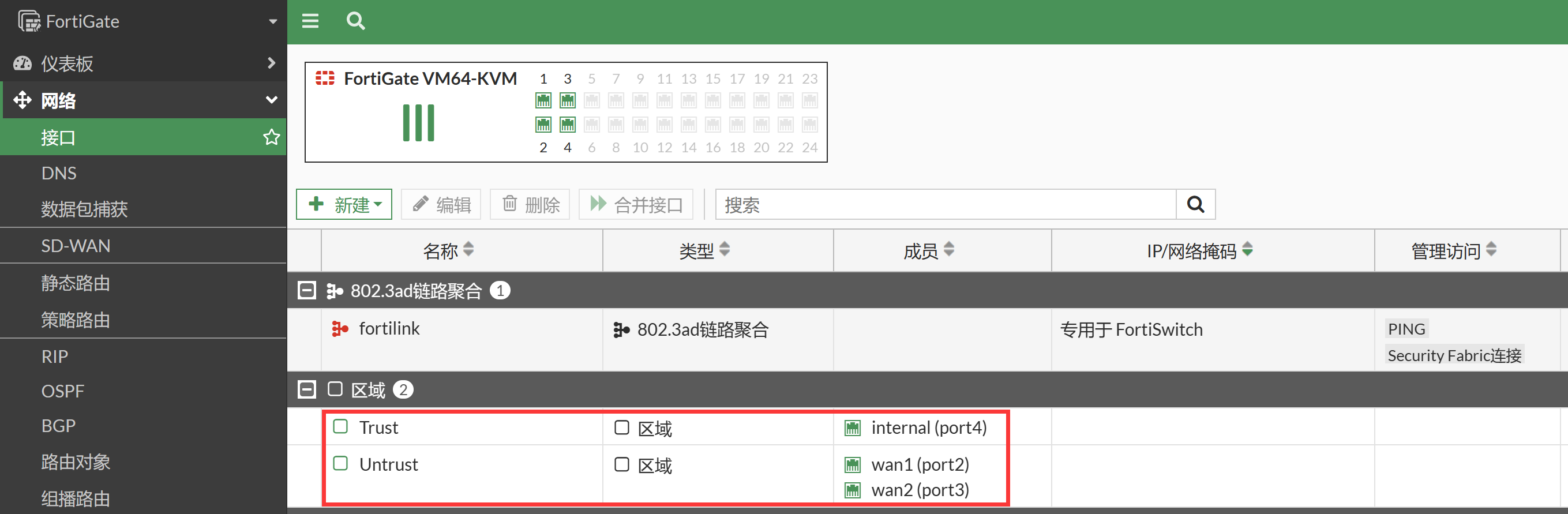The height and width of the screenshot is (514, 1568).
Task: Click the hamburger menu icon in header
Action: tap(310, 21)
